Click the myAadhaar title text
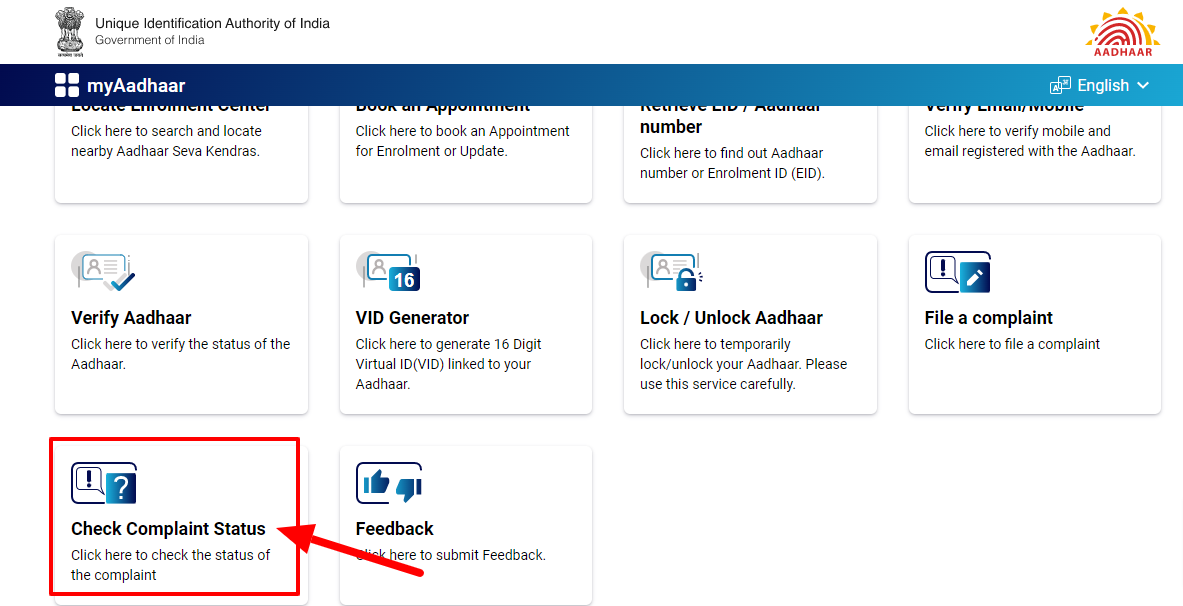 tap(136, 85)
